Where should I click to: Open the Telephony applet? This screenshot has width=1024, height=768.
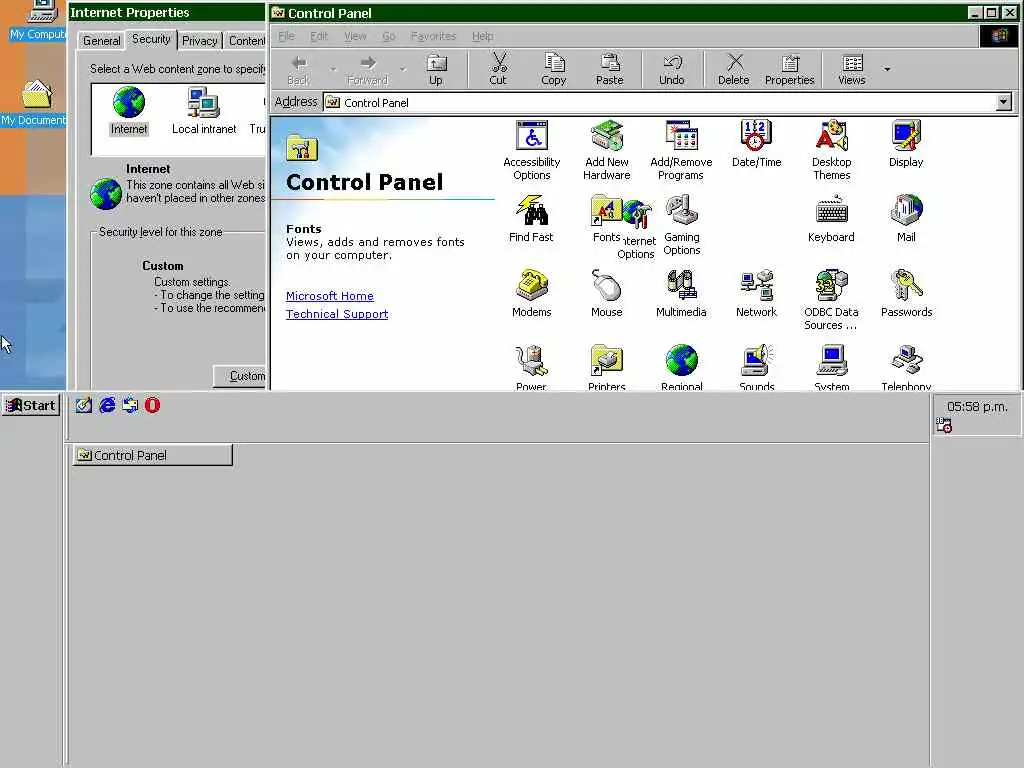[x=906, y=367]
